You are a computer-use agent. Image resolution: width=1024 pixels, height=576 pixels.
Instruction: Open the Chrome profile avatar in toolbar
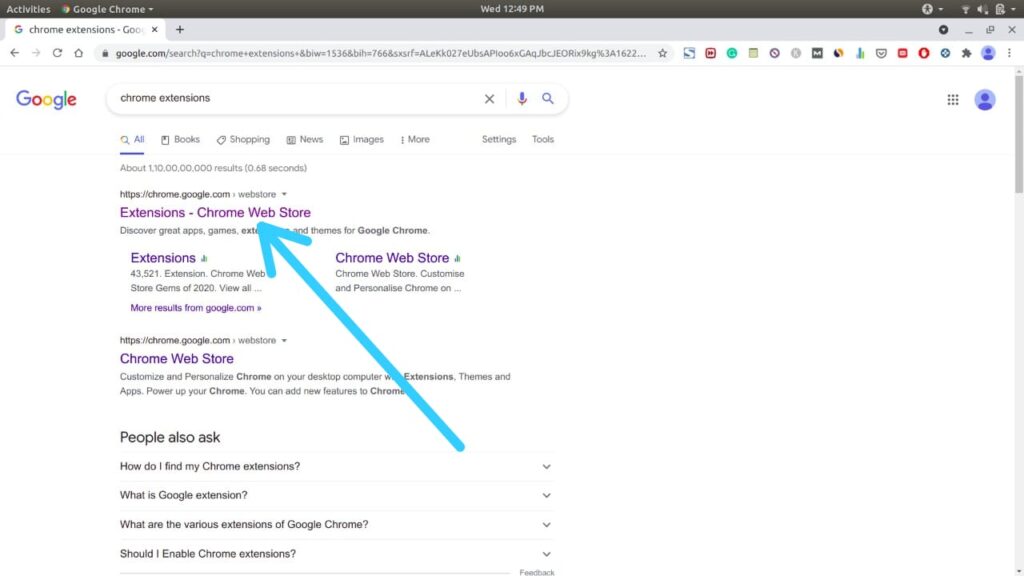(988, 54)
